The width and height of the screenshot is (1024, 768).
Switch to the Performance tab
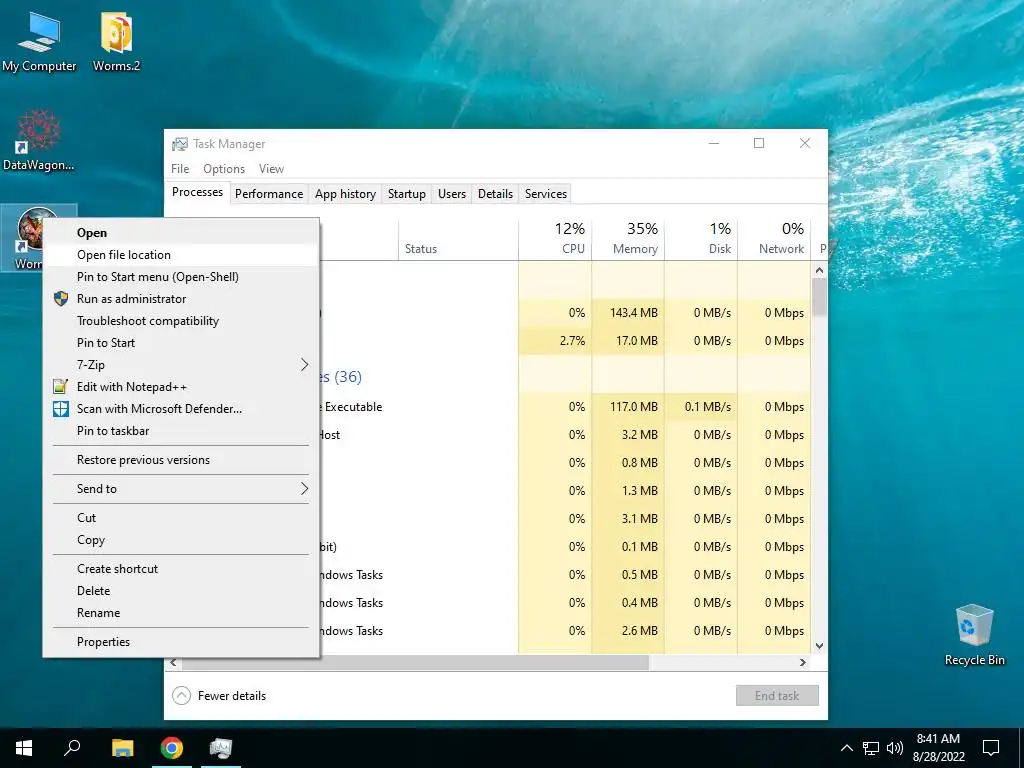click(269, 194)
